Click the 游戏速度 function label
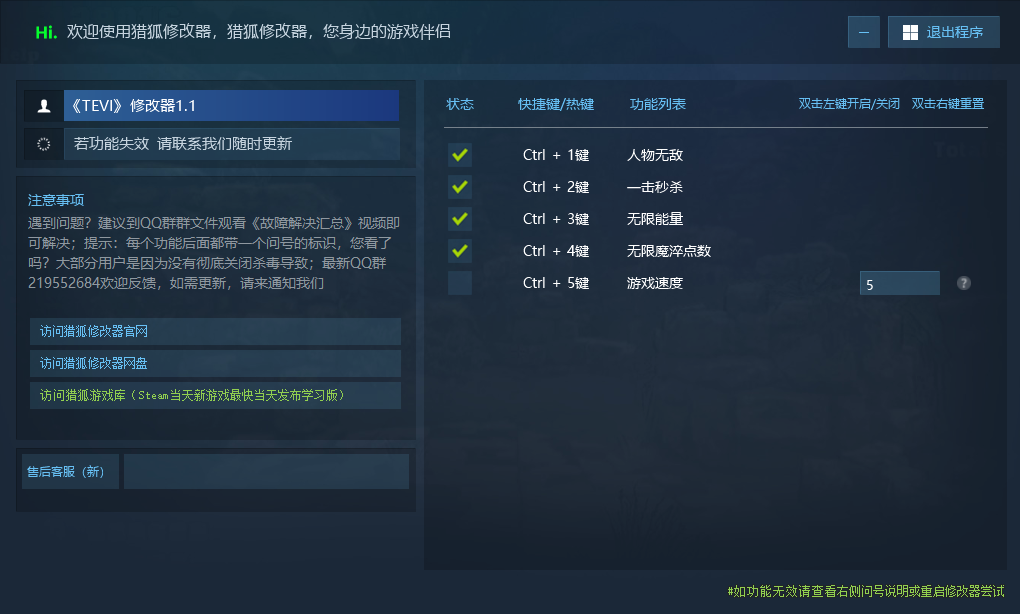The height and width of the screenshot is (614, 1020). tap(654, 283)
